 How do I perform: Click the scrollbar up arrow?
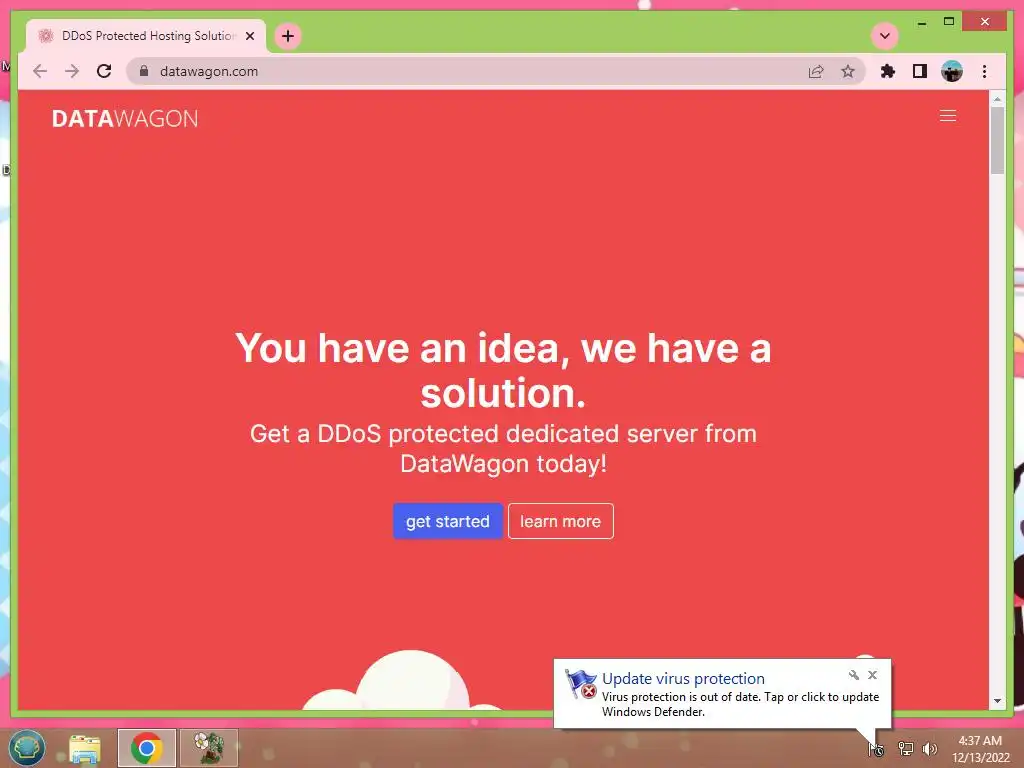tap(997, 99)
